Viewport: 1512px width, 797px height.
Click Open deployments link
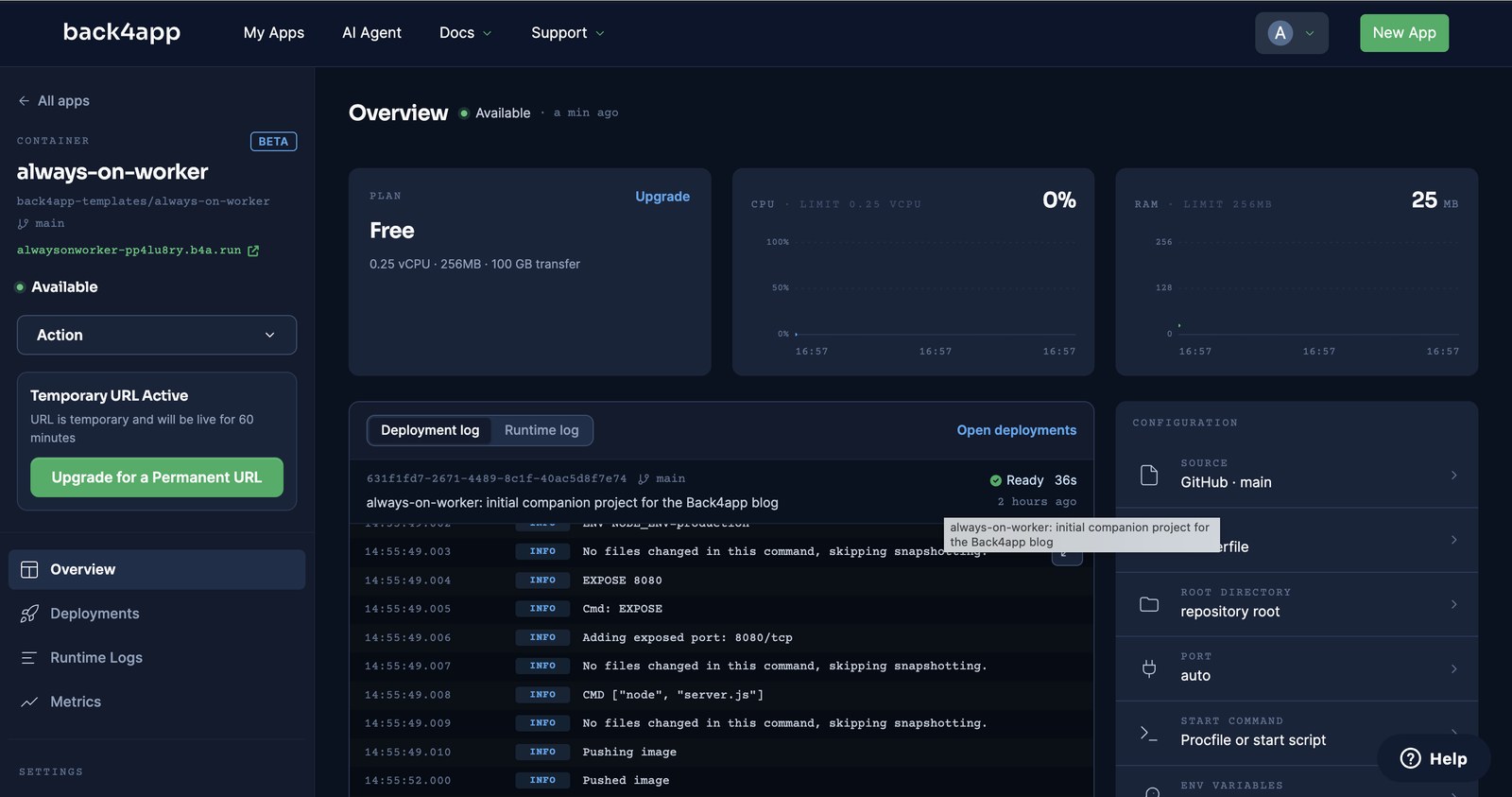click(x=1017, y=430)
